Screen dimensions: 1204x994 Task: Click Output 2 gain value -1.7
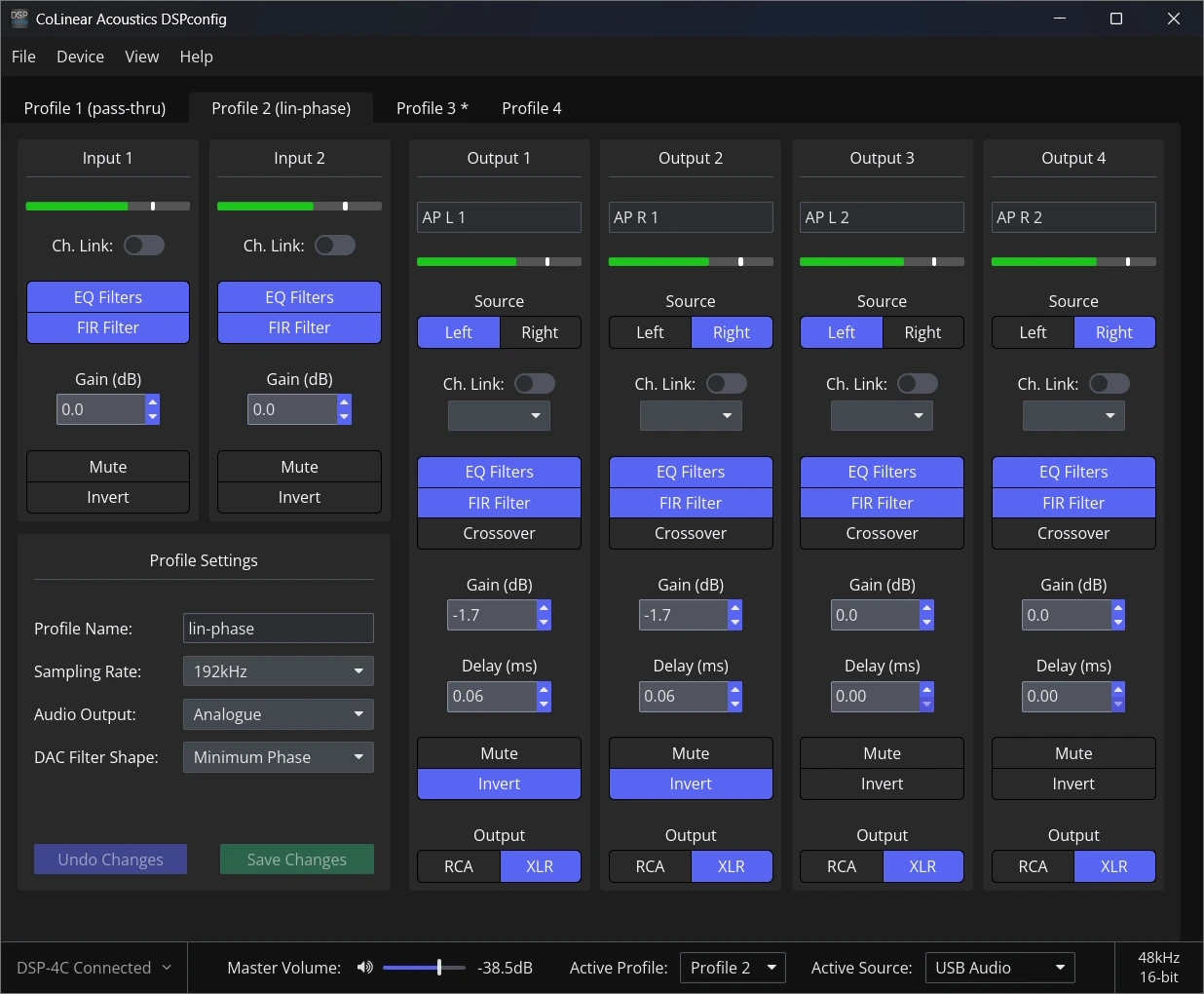683,615
